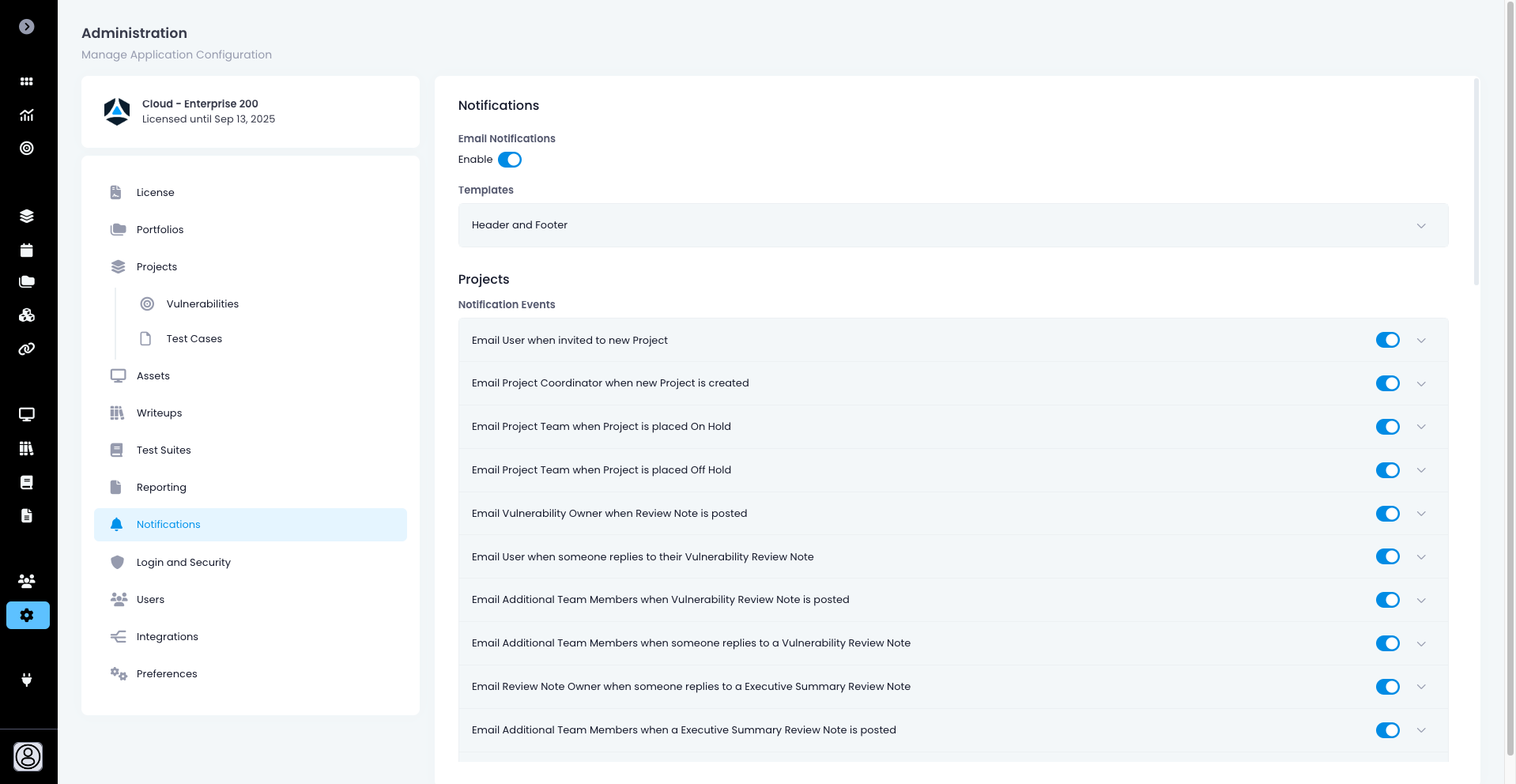Toggle 'Email Project Team when Project is placed On Hold'
Viewport: 1516px width, 784px height.
(1387, 427)
